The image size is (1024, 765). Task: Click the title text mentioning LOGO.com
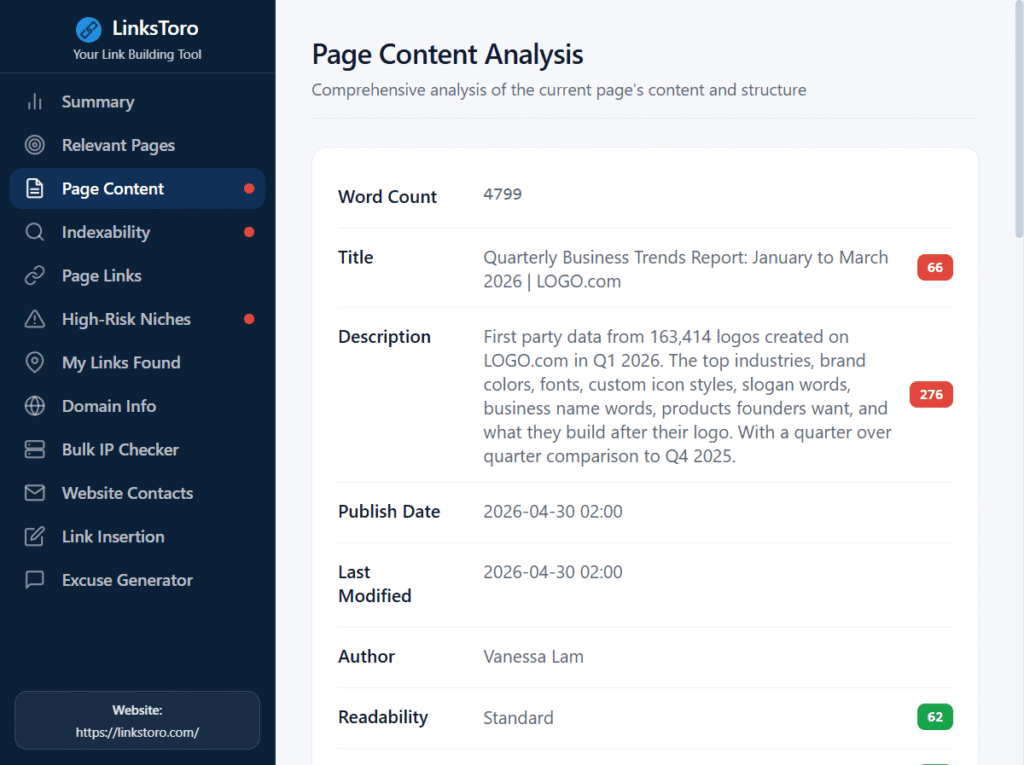(686, 269)
